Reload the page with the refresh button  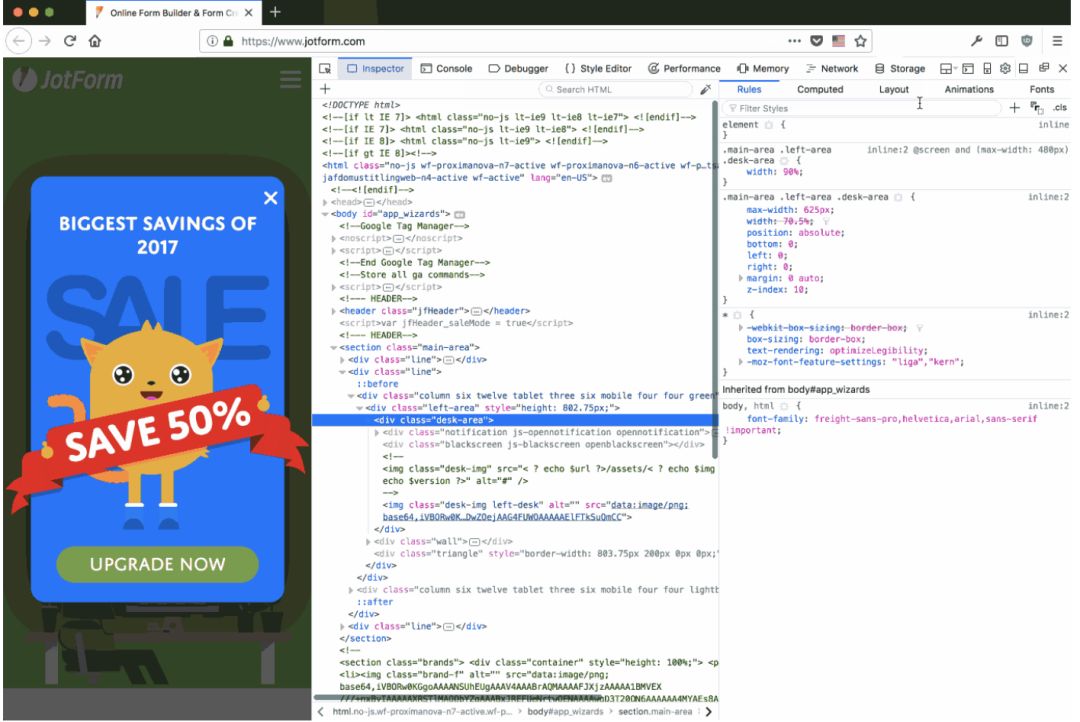[x=70, y=41]
